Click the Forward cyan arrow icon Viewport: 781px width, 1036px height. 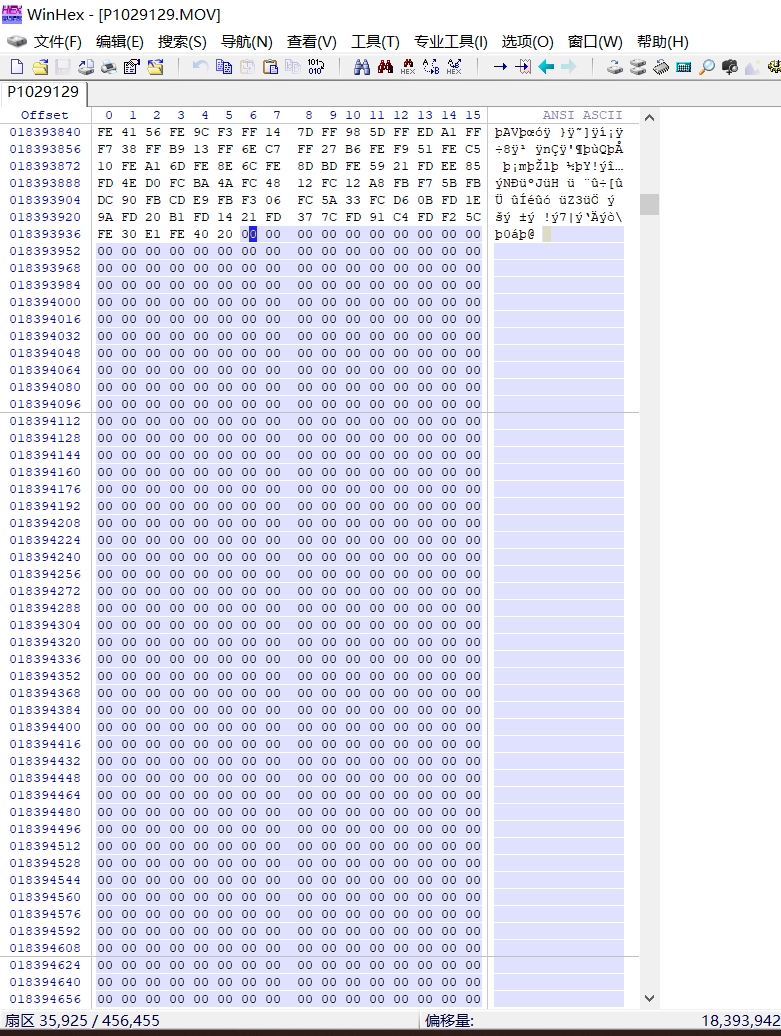pos(568,67)
